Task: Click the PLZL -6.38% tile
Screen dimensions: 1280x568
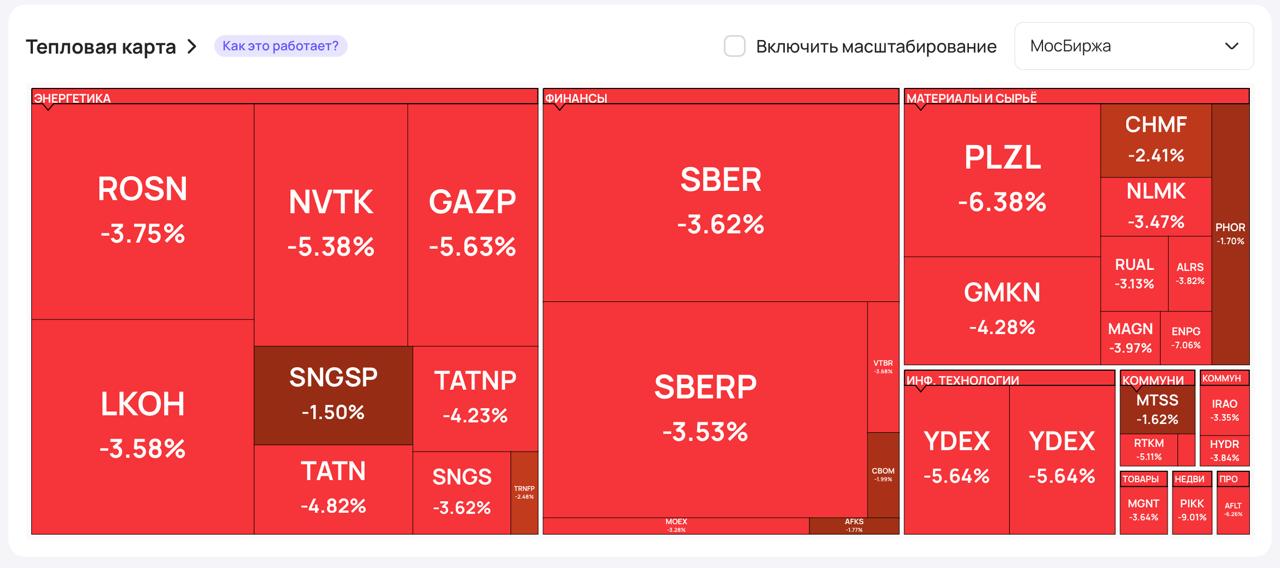Action: (x=1002, y=178)
